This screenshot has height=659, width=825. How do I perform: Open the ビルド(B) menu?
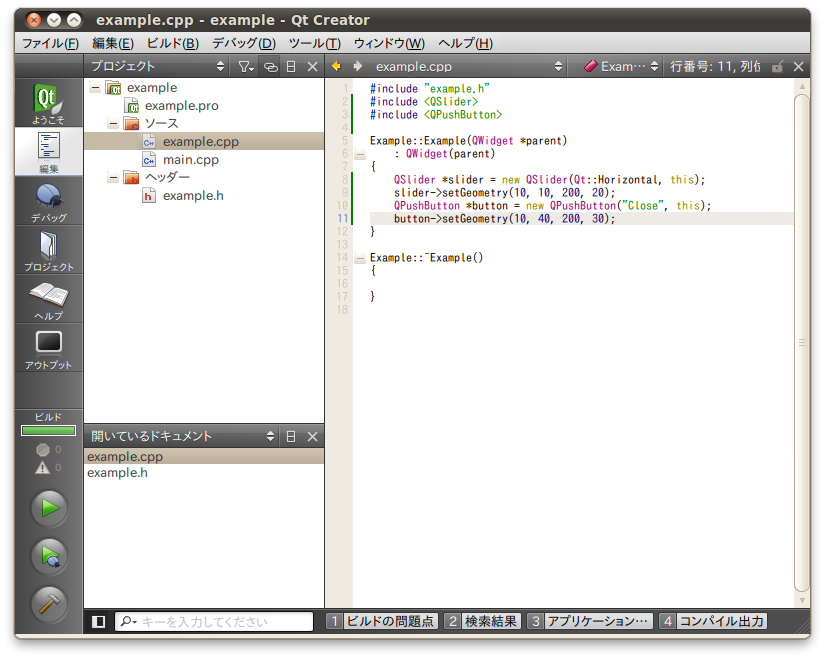172,43
